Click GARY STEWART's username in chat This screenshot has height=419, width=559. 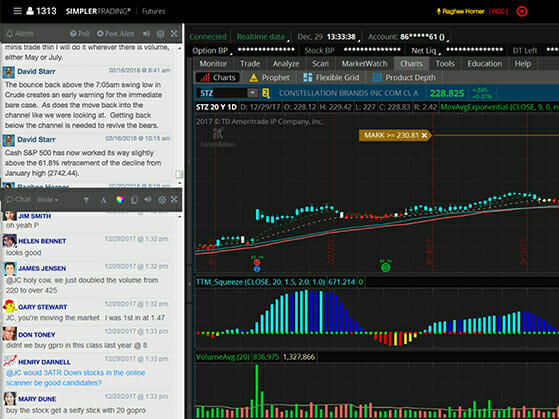[x=42, y=307]
